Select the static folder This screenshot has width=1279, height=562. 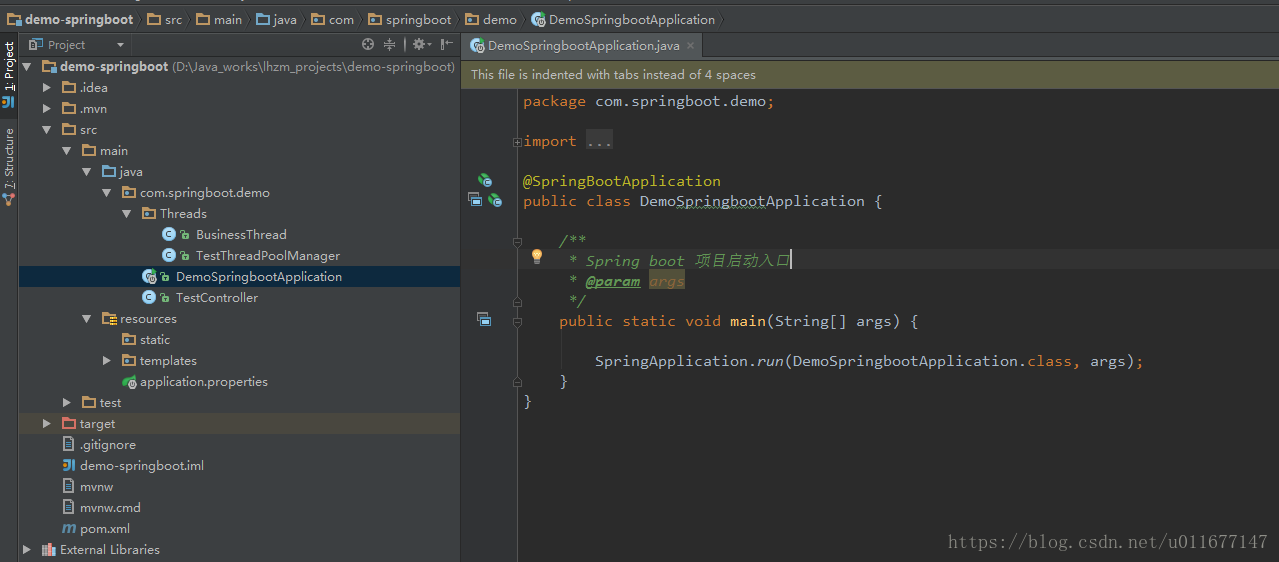point(155,340)
